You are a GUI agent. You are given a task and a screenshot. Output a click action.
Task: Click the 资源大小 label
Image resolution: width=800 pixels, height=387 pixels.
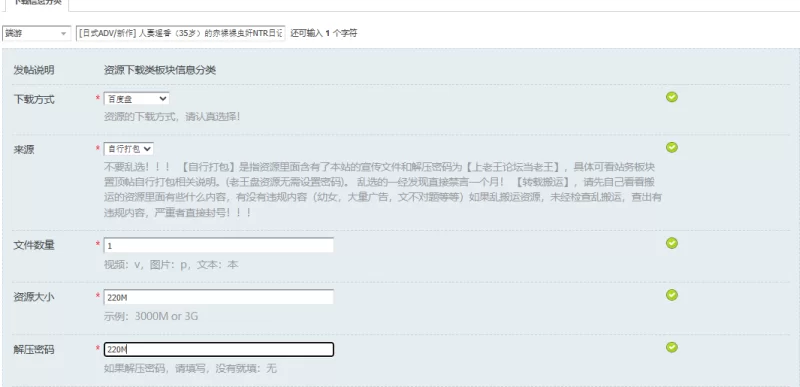pyautogui.click(x=34, y=297)
